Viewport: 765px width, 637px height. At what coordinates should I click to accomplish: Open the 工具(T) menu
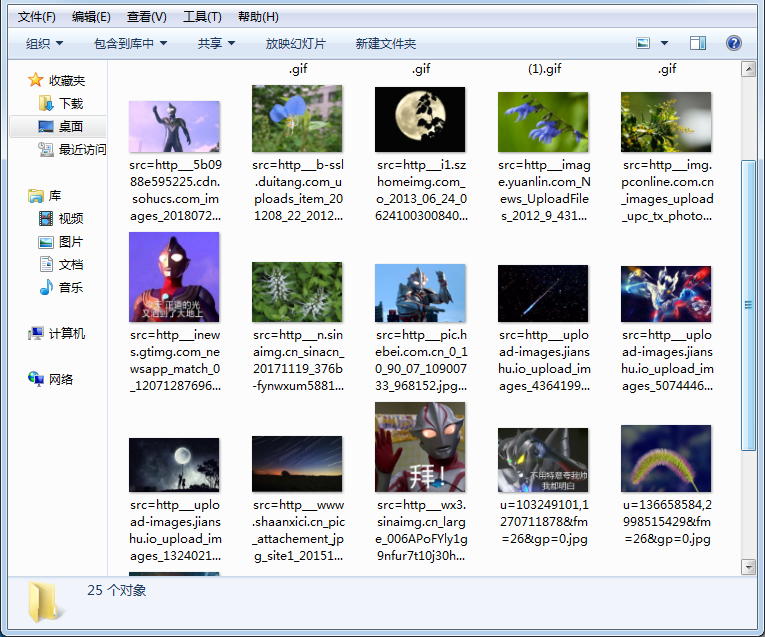(x=202, y=17)
